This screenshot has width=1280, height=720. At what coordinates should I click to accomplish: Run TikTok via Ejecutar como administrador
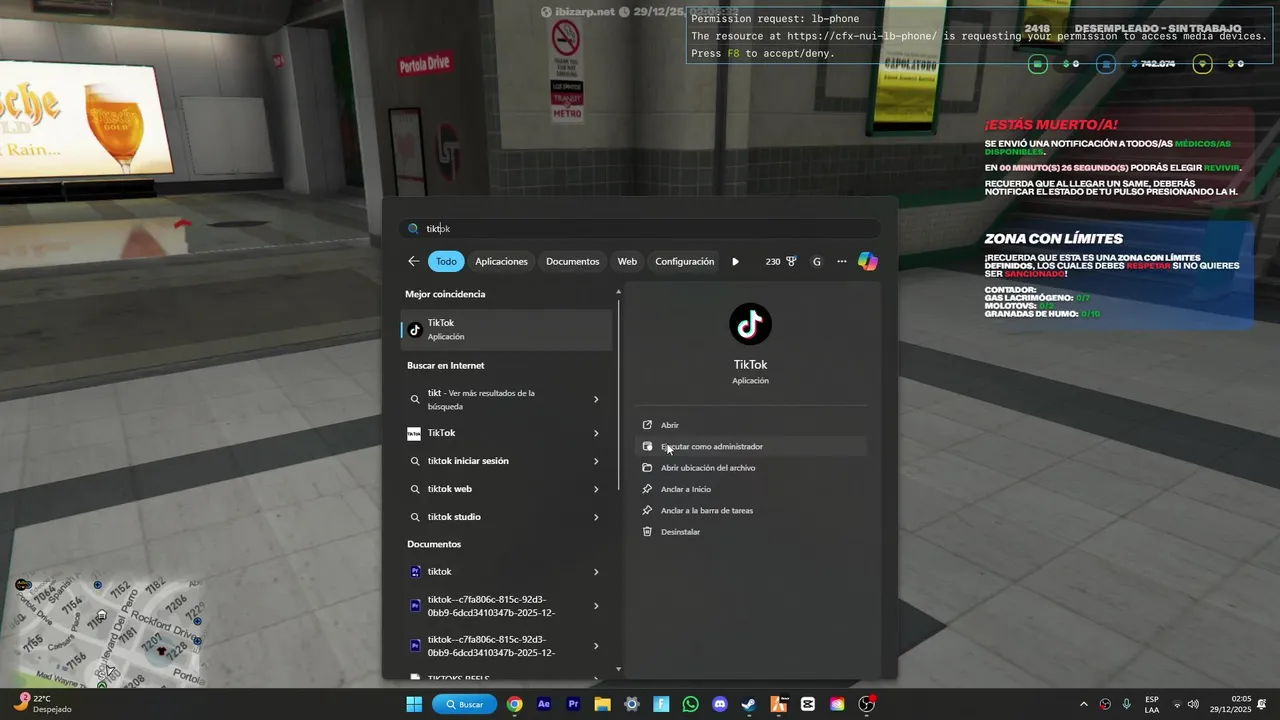click(x=750, y=446)
